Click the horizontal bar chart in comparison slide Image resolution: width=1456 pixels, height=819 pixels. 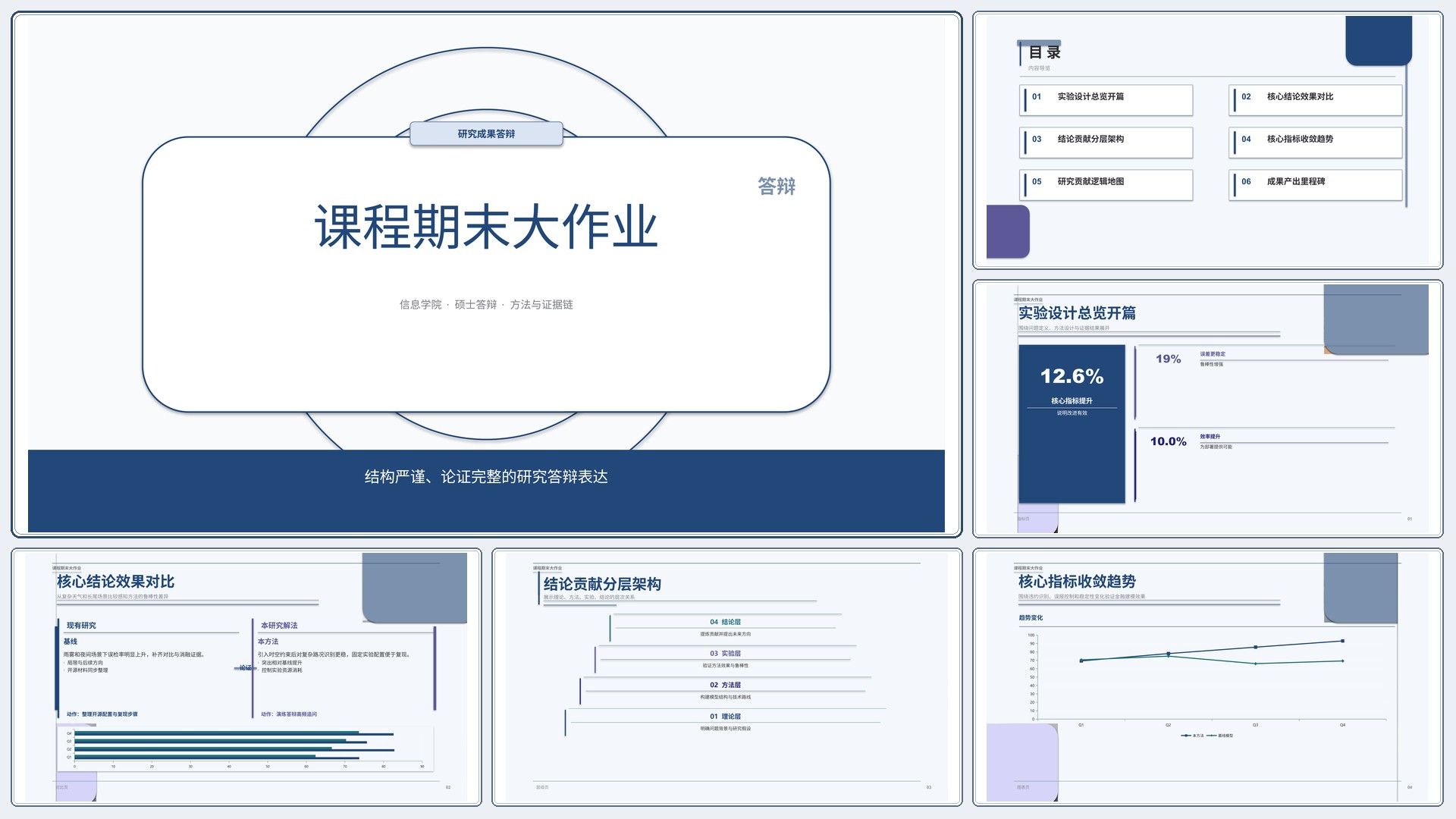click(x=246, y=748)
